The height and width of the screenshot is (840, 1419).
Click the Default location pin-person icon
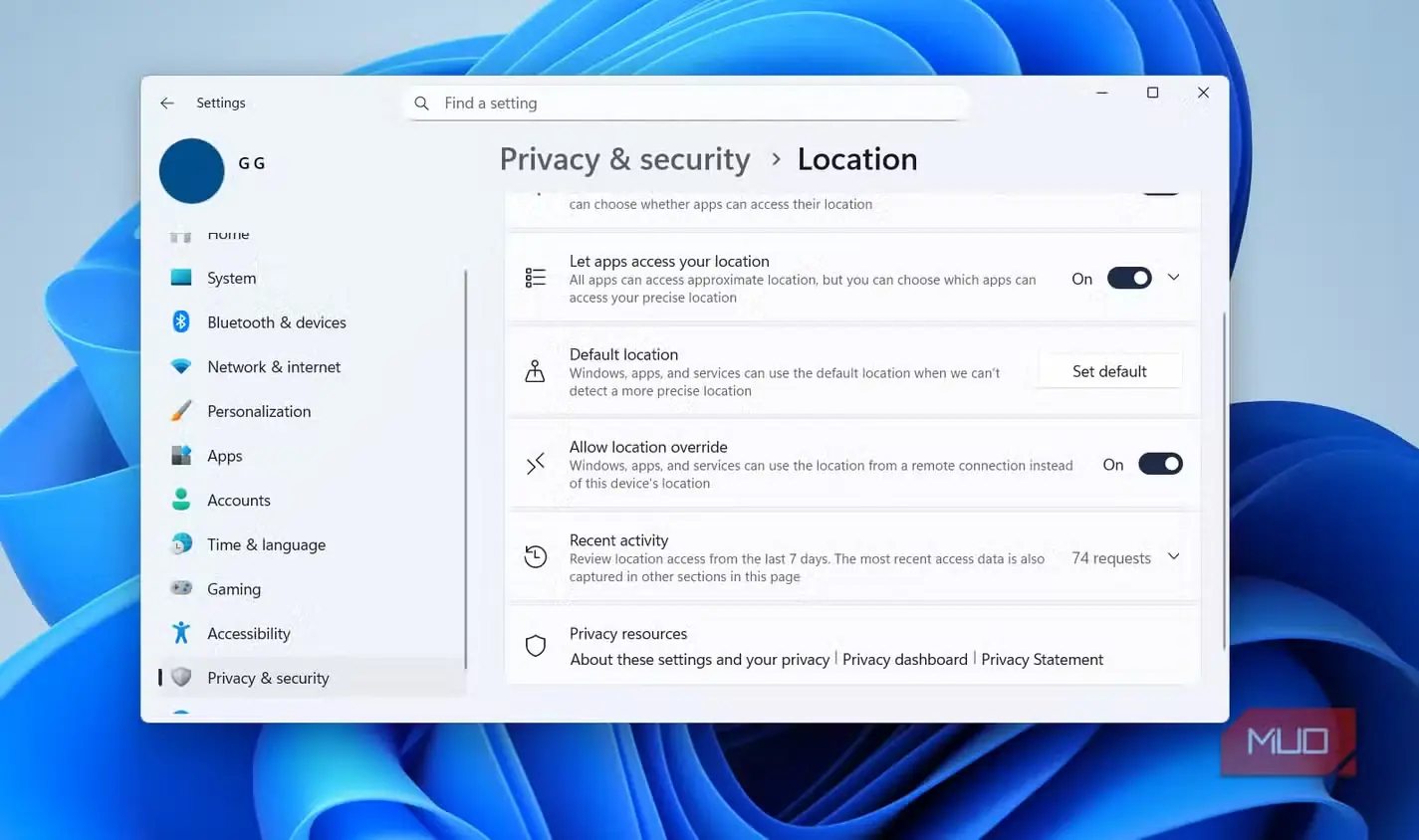pos(536,371)
